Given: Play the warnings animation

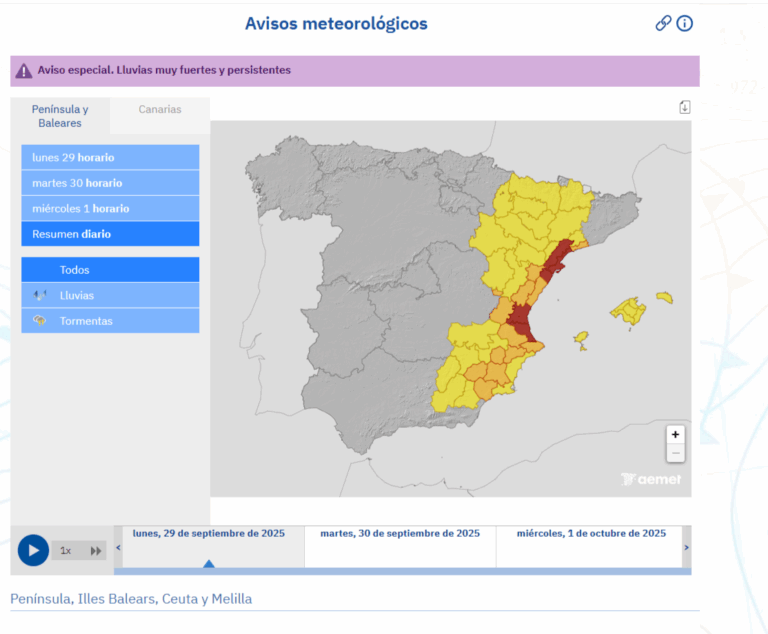Looking at the screenshot, I should tap(33, 550).
